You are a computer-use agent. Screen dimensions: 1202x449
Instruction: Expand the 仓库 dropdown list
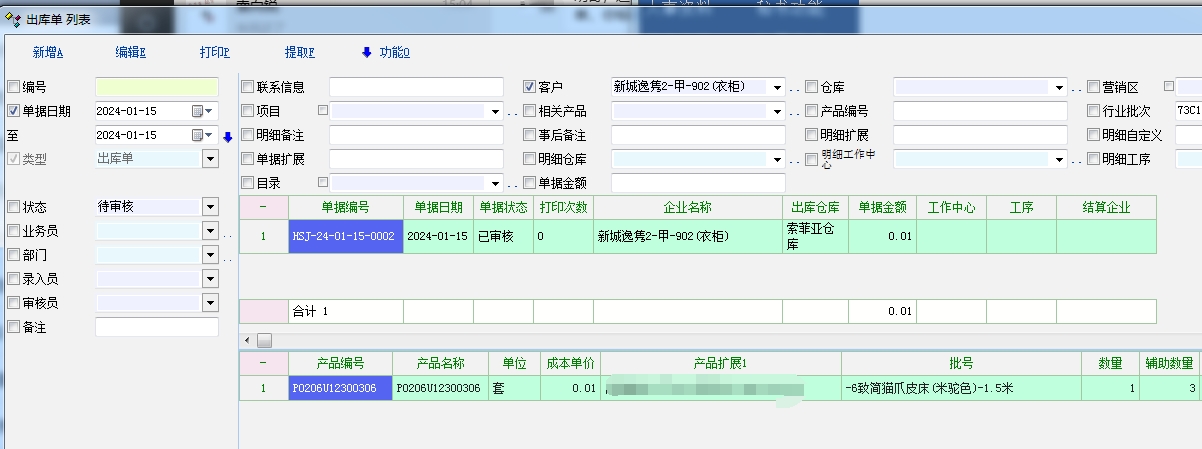point(1058,87)
